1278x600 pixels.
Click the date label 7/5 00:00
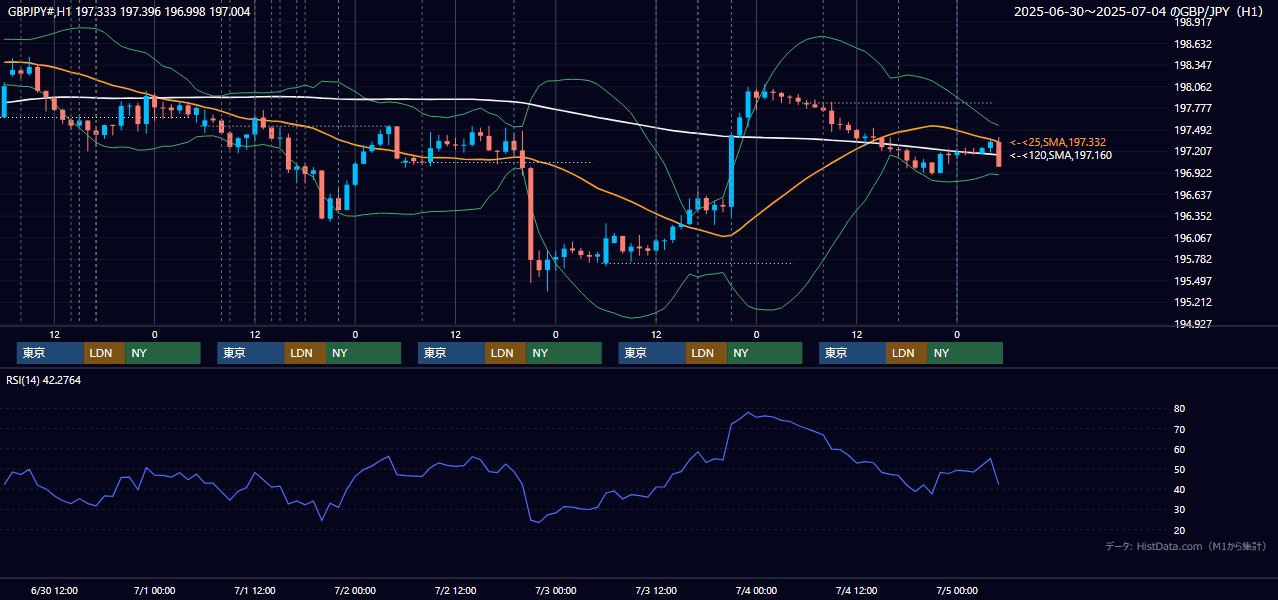pos(957,591)
